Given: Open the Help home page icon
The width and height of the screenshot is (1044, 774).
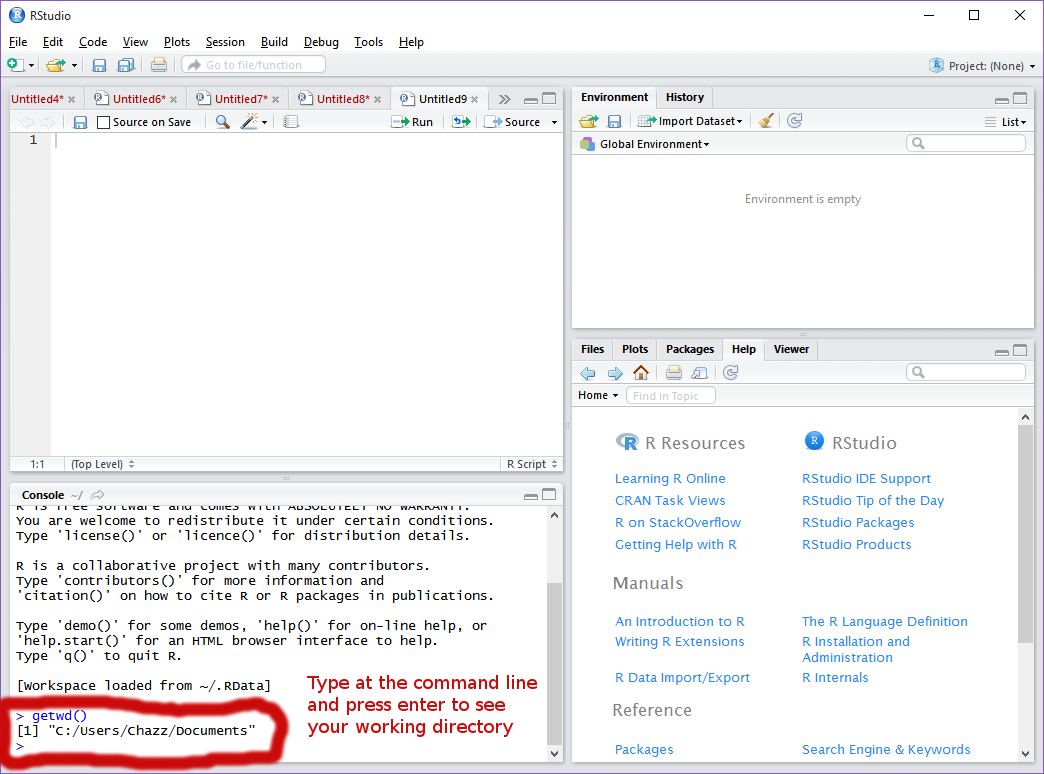Looking at the screenshot, I should 641,372.
